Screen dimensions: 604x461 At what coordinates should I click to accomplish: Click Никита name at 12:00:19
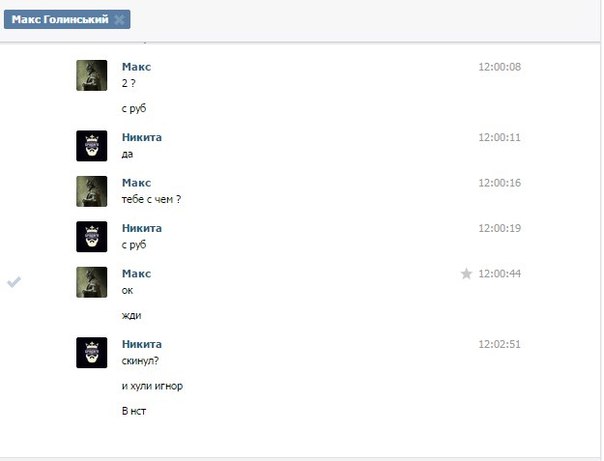[x=142, y=228]
